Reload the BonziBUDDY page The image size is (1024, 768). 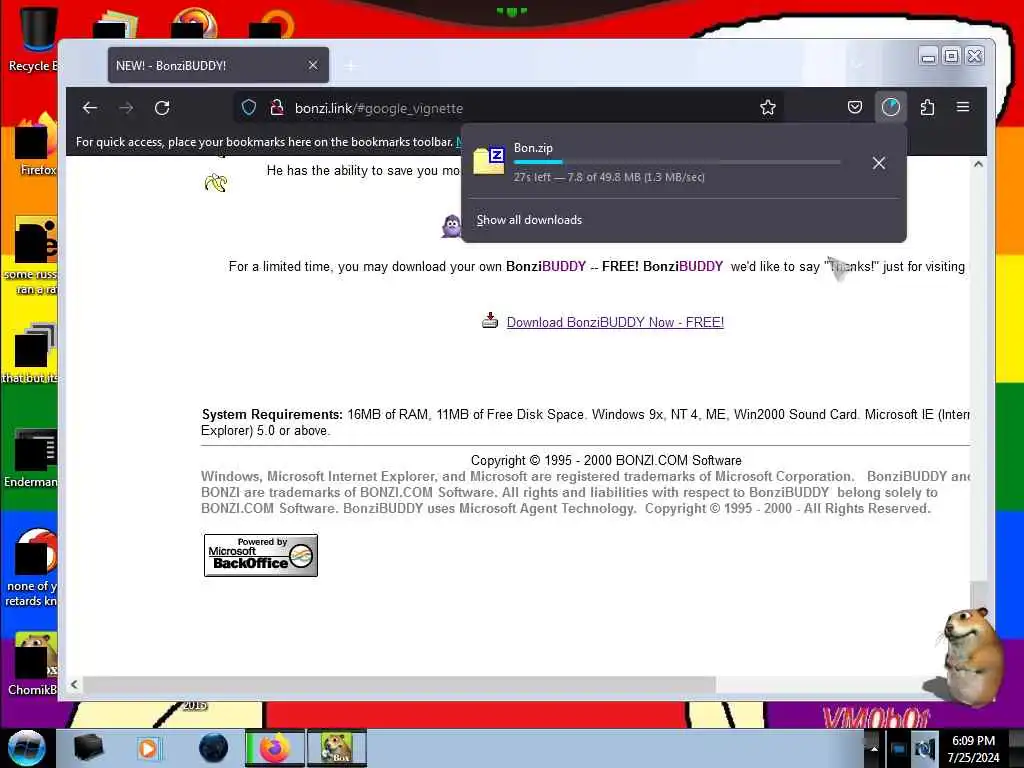click(x=162, y=108)
